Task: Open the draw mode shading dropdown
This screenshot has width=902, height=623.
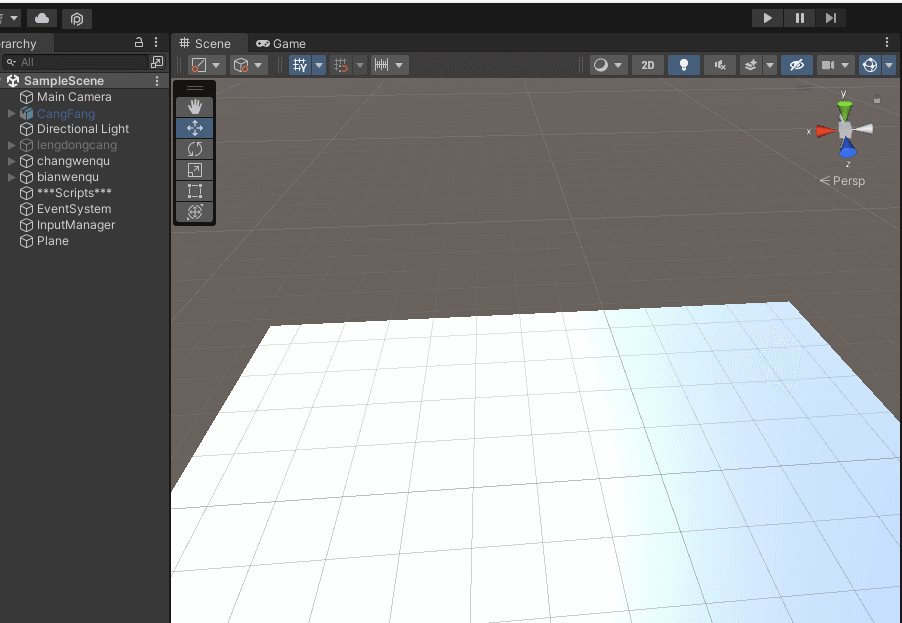Action: click(x=618, y=65)
